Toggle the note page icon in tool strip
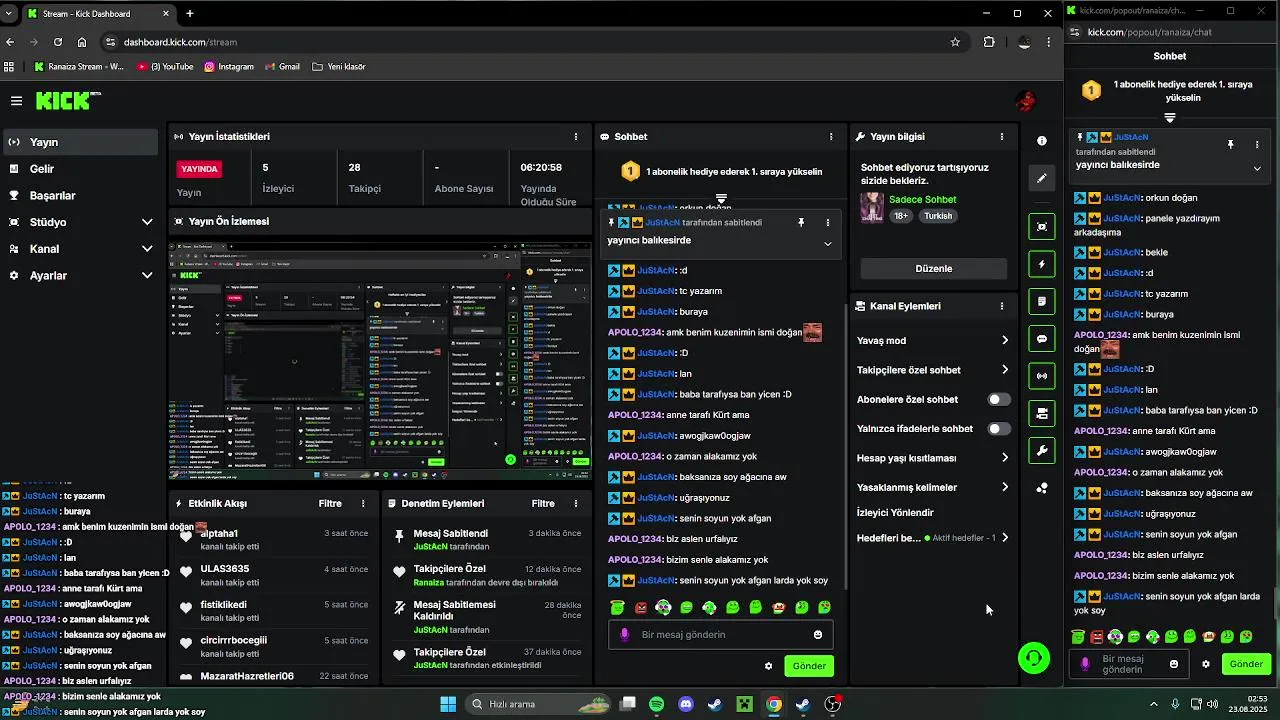Image resolution: width=1280 pixels, height=720 pixels. pos(1042,301)
